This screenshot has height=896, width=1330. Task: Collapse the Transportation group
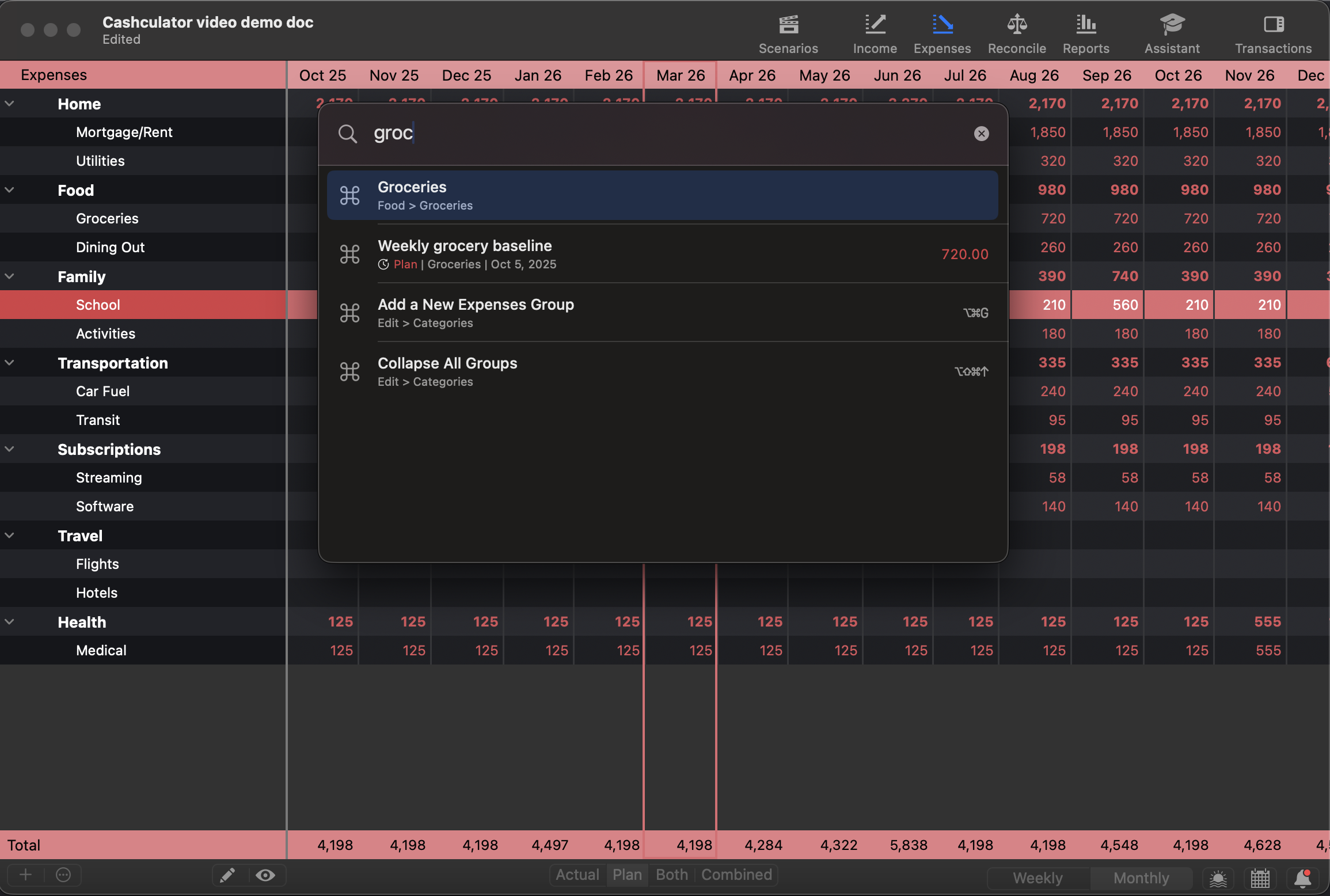click(9, 363)
